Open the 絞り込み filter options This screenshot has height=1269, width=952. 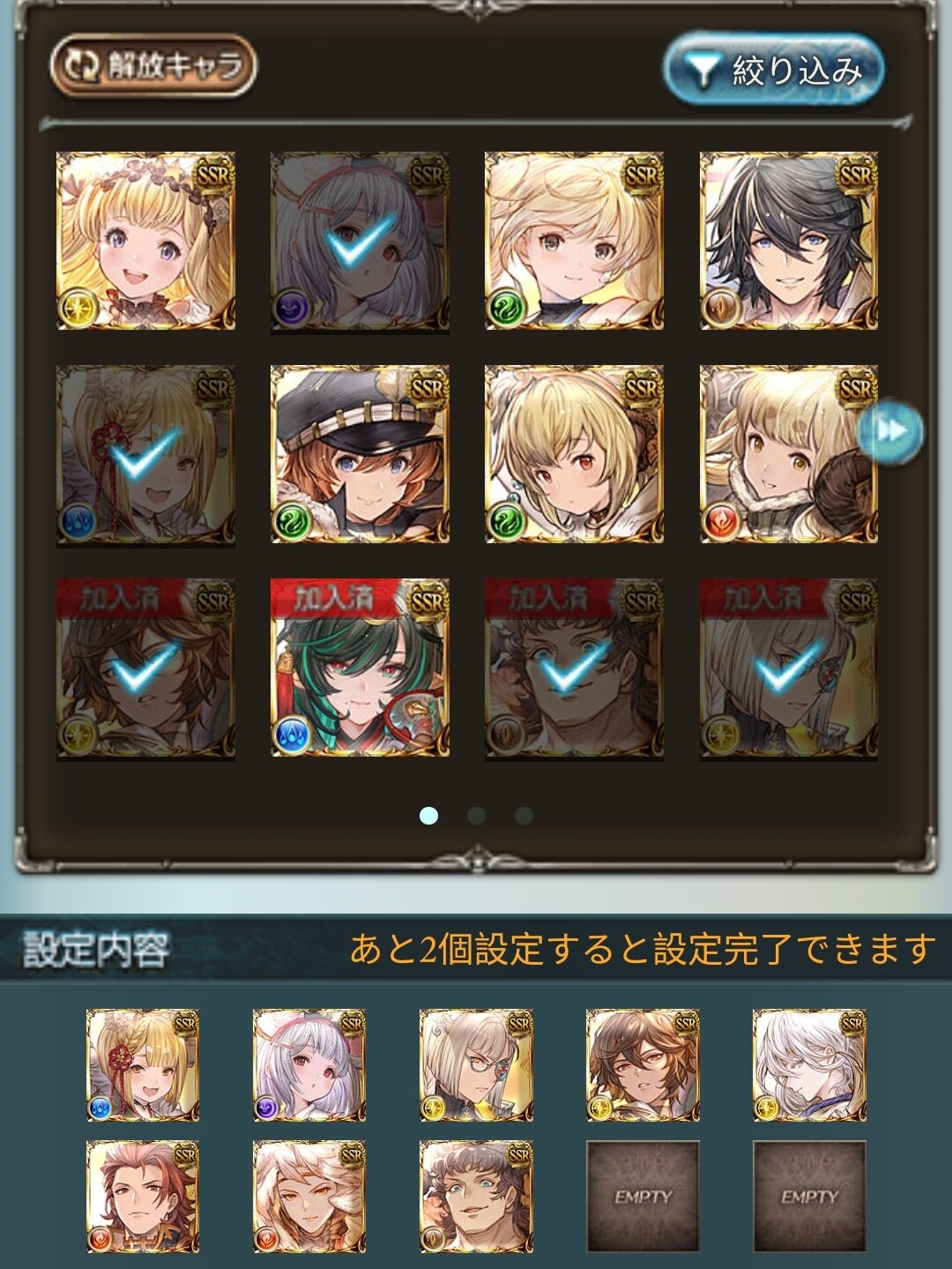point(773,70)
